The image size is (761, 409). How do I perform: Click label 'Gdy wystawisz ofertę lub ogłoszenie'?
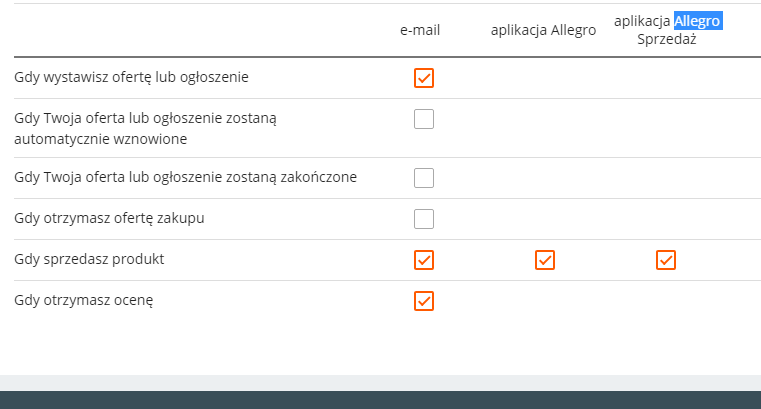coord(132,76)
